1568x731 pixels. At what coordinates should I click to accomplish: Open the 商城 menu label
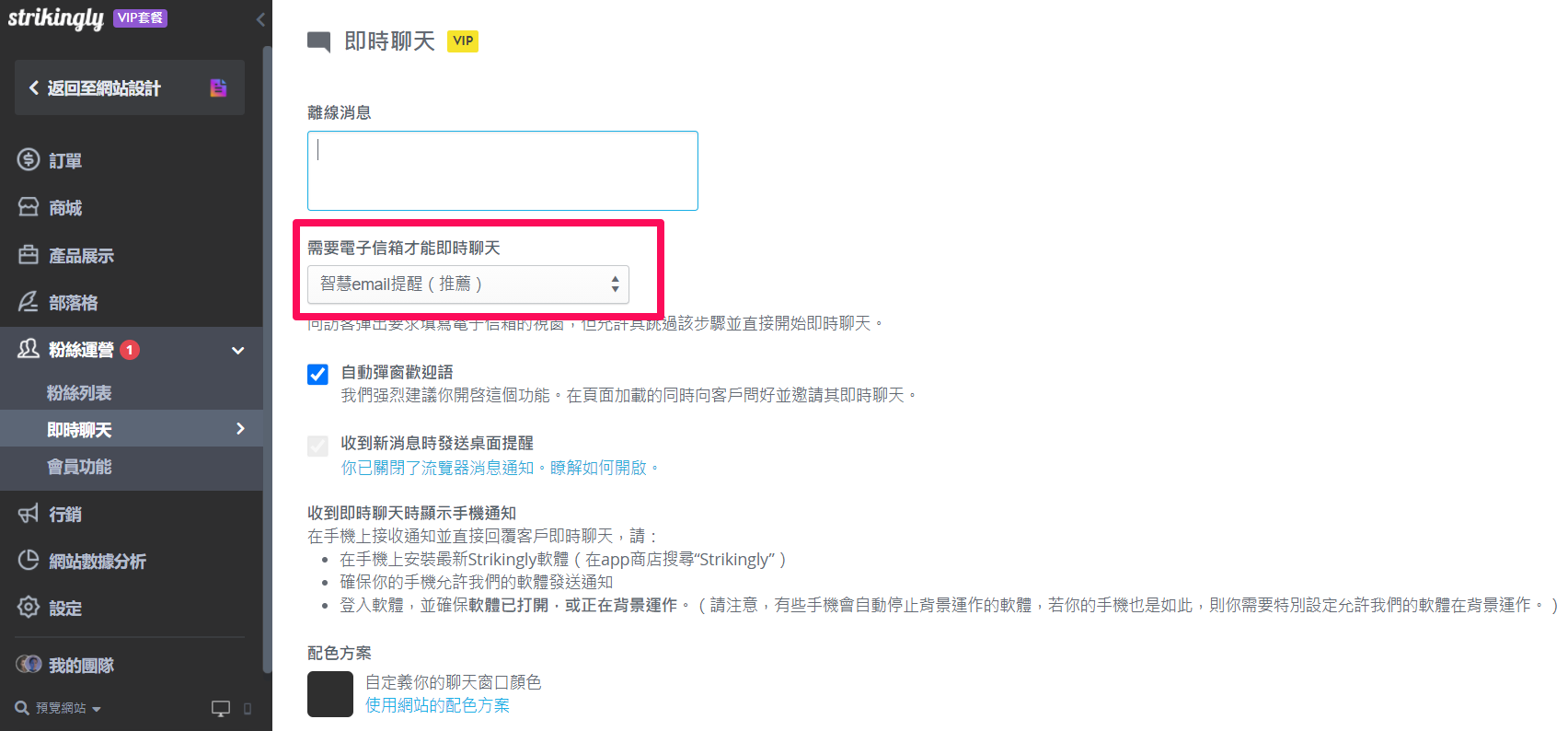pos(65,208)
